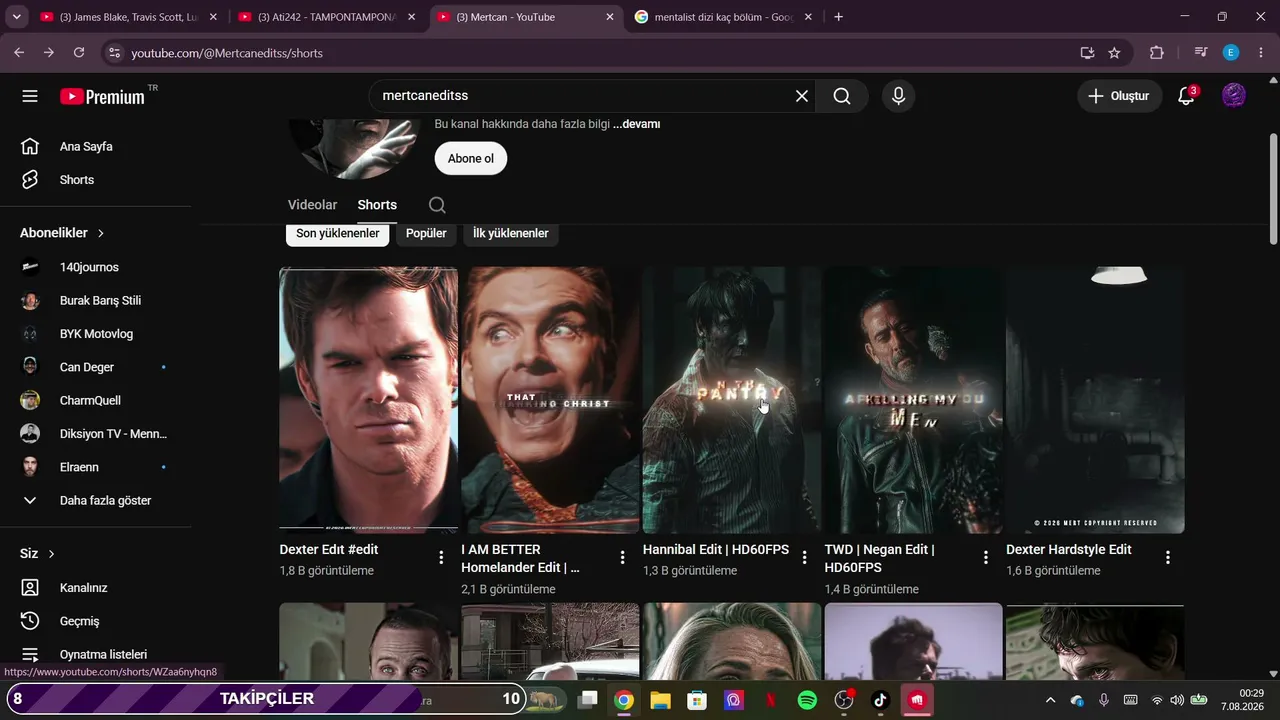Viewport: 1280px width, 720px height.
Task: Click the Oluştur button
Action: 1120,96
